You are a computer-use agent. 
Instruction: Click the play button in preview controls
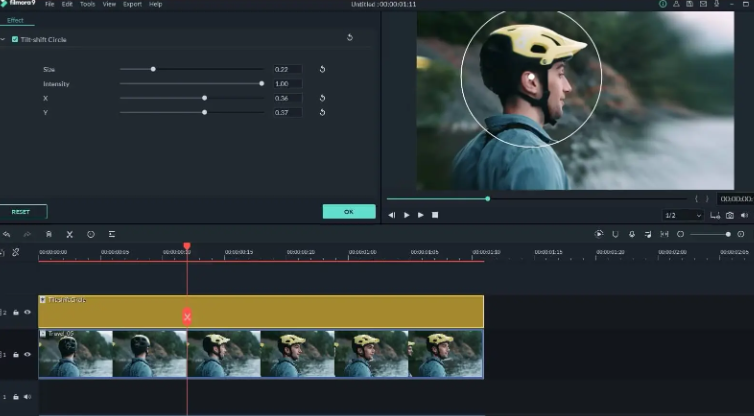(407, 215)
